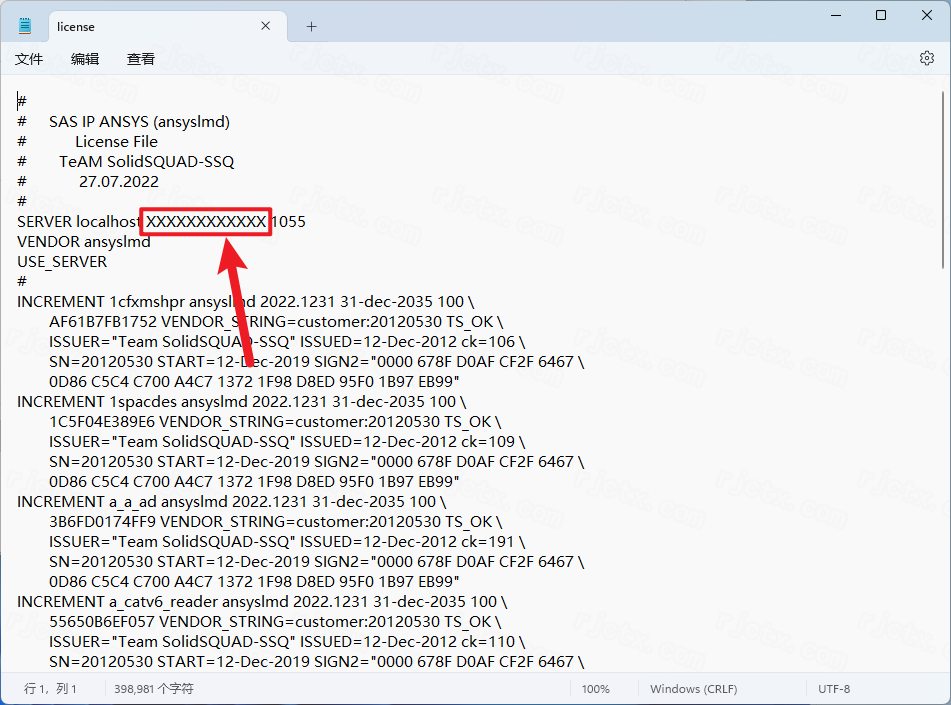Screen dimensions: 951x705
Task: Click the 'VENDOR ansyslmd' line
Action: [x=84, y=241]
